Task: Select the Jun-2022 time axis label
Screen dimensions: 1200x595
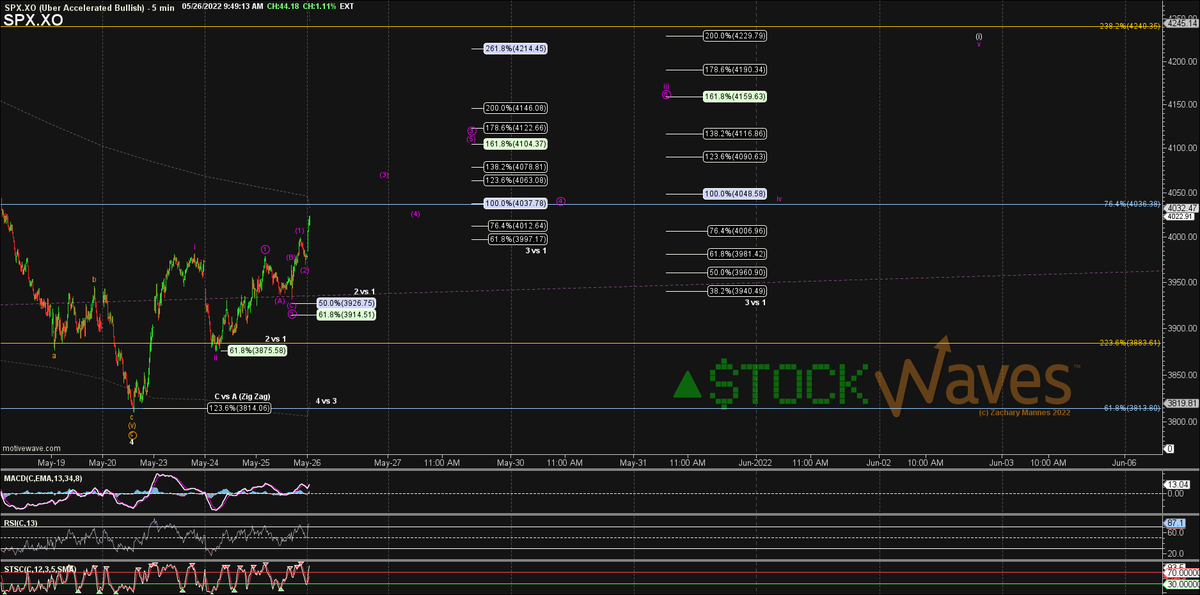Action: click(x=755, y=463)
